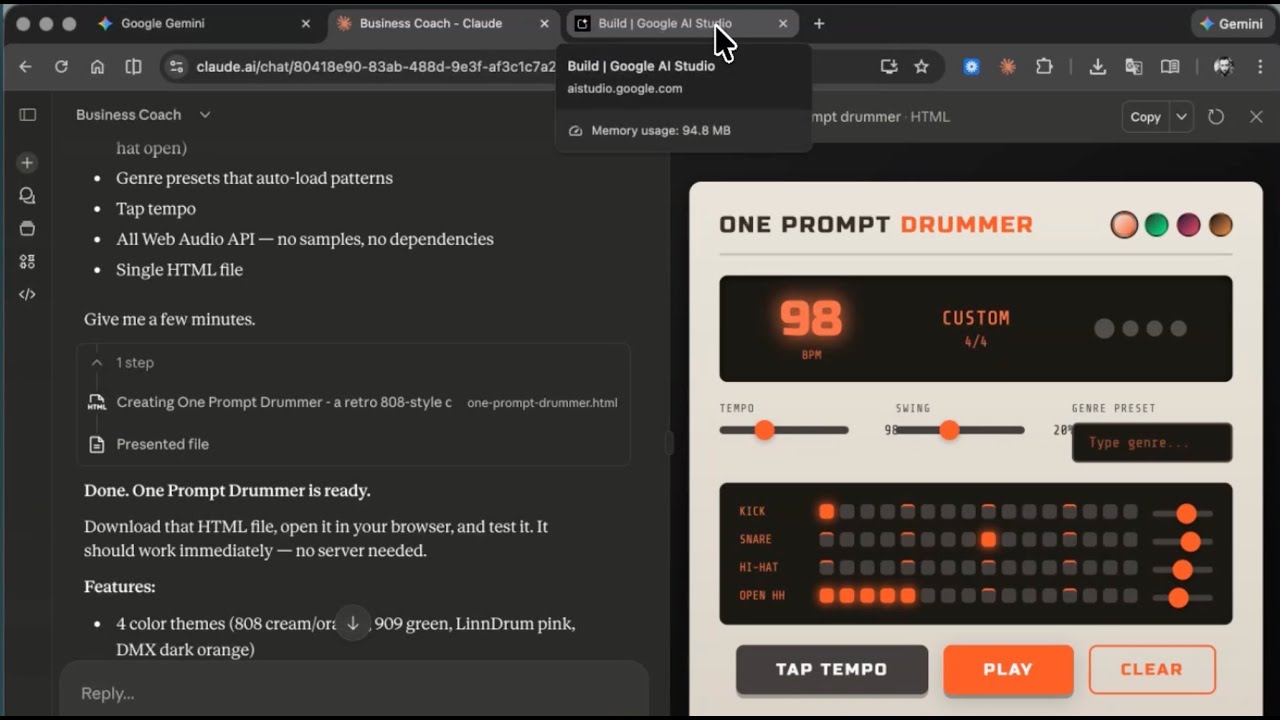This screenshot has height=720, width=1280.
Task: Start a new chat in Claude
Action: (27, 162)
